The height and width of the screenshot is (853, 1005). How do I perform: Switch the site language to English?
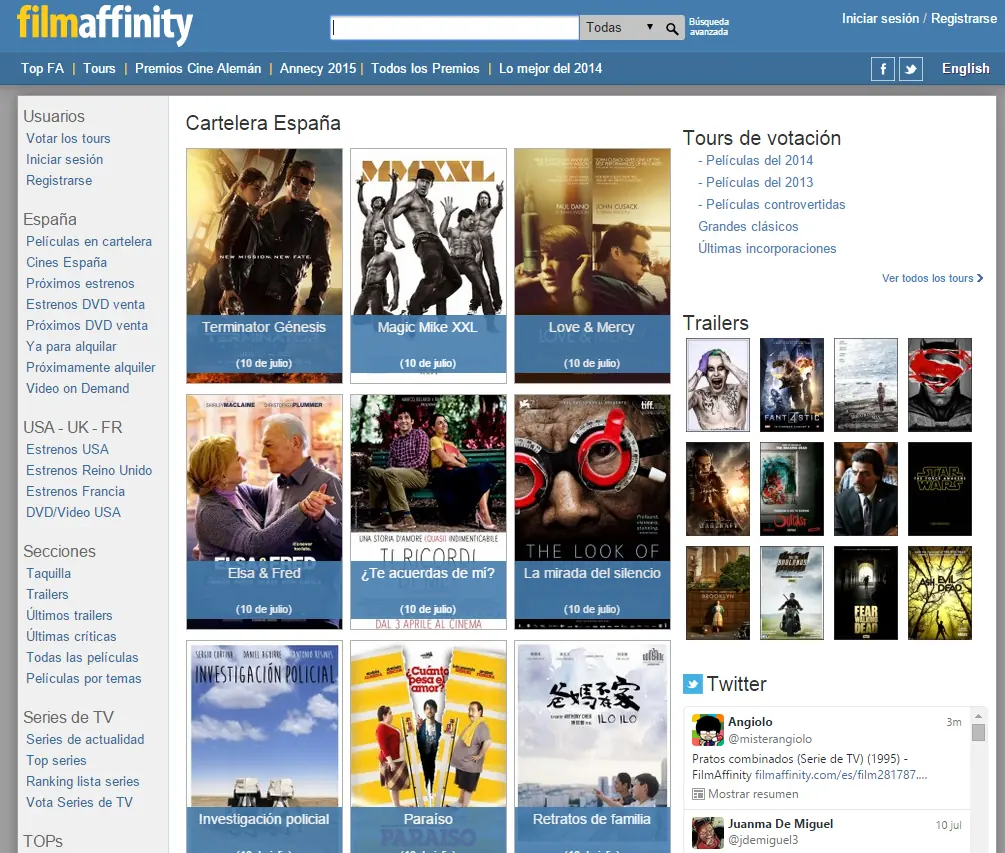(x=964, y=68)
